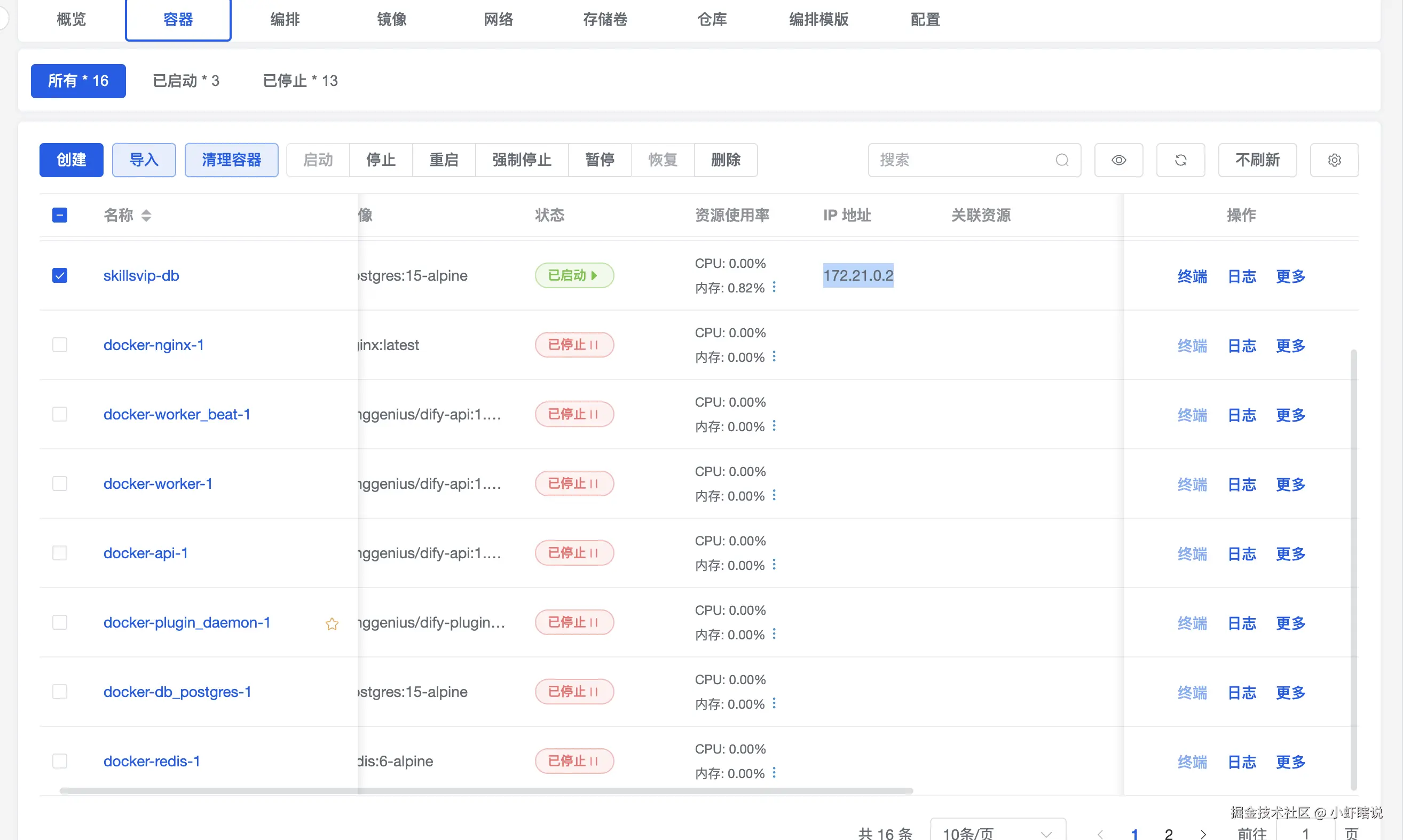Image resolution: width=1403 pixels, height=840 pixels.
Task: Open the docker-redis-1 container link
Action: 151,762
